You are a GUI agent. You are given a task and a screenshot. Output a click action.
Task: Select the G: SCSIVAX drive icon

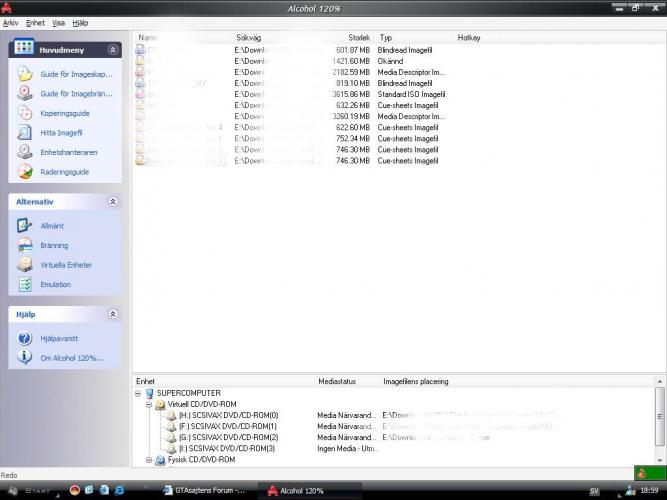point(171,437)
